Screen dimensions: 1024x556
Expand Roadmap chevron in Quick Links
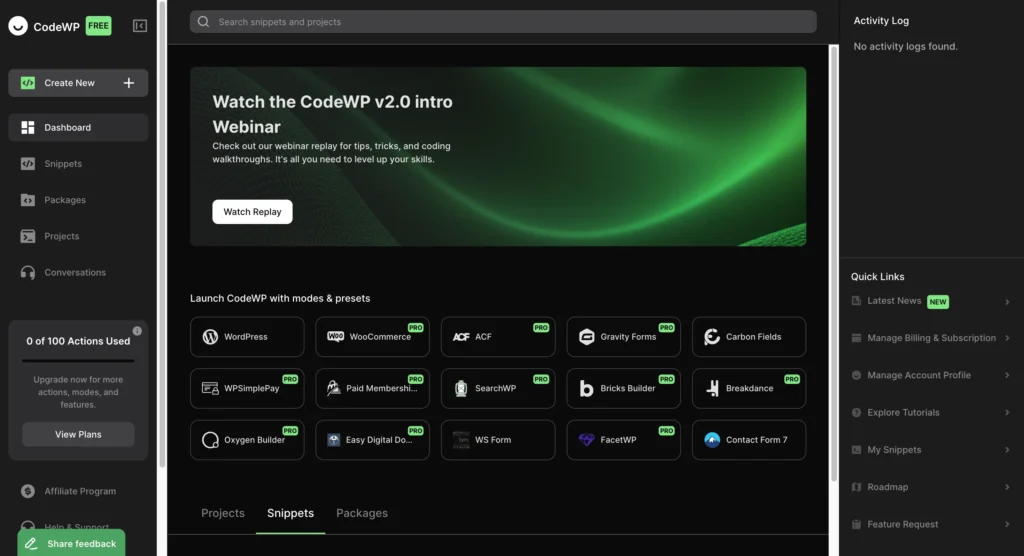point(1007,487)
